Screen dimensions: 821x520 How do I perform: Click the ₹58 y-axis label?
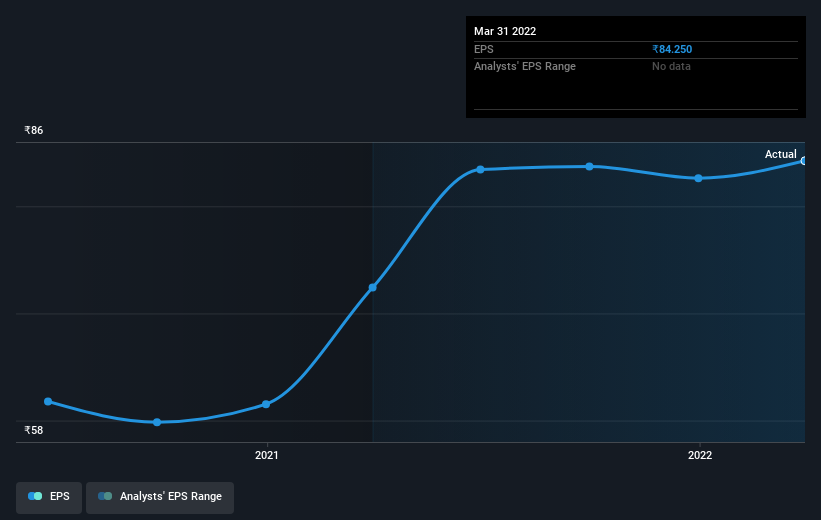pyautogui.click(x=34, y=430)
